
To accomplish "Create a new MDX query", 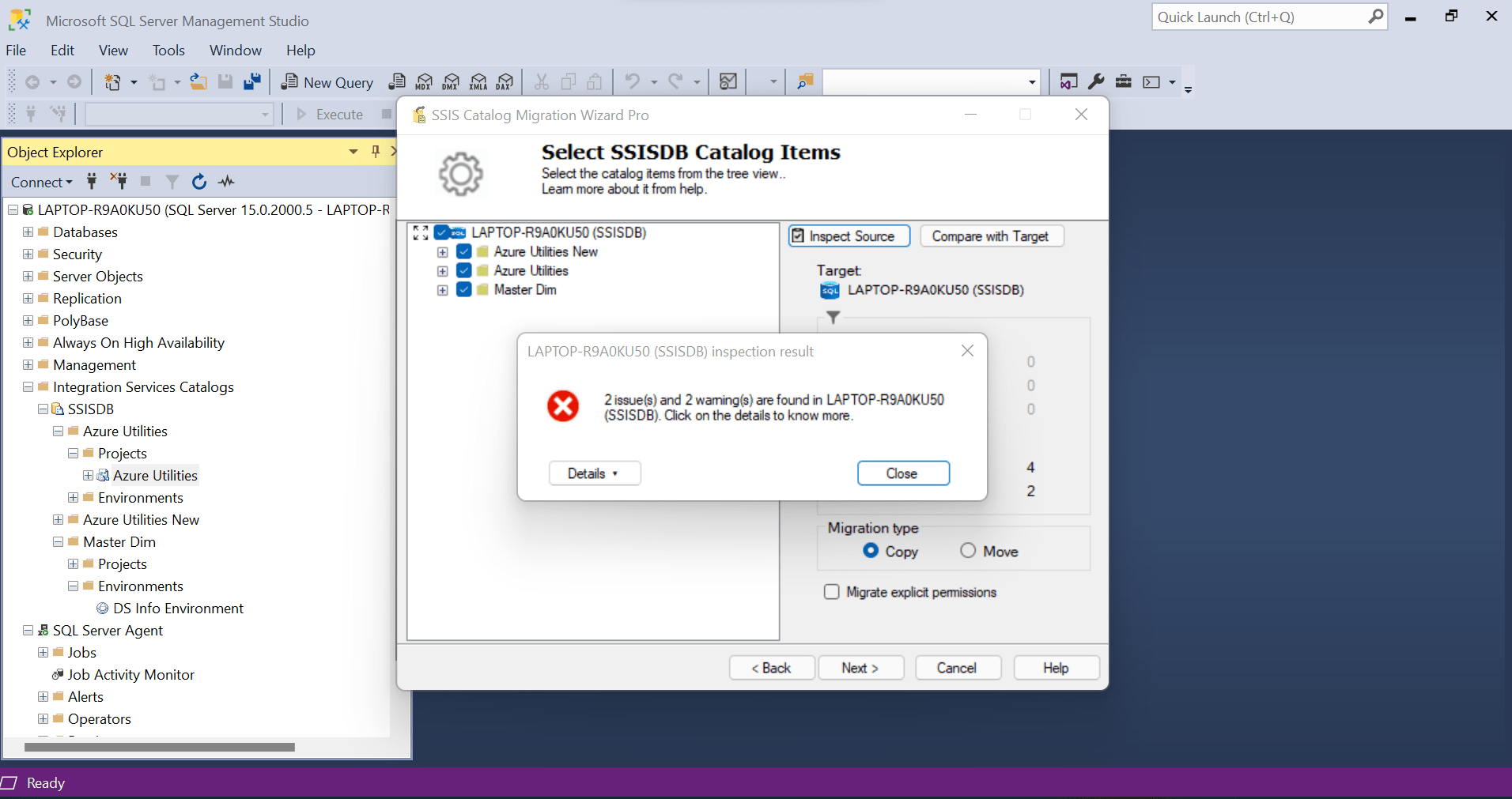I will point(424,81).
